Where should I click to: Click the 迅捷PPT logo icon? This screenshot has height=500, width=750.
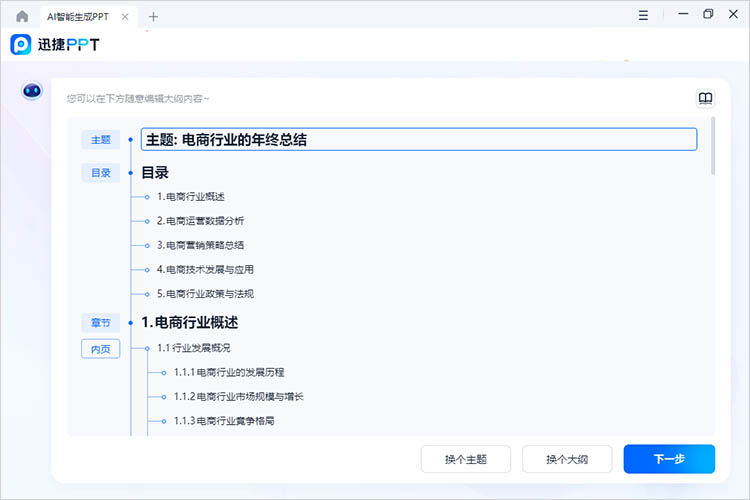[21, 45]
